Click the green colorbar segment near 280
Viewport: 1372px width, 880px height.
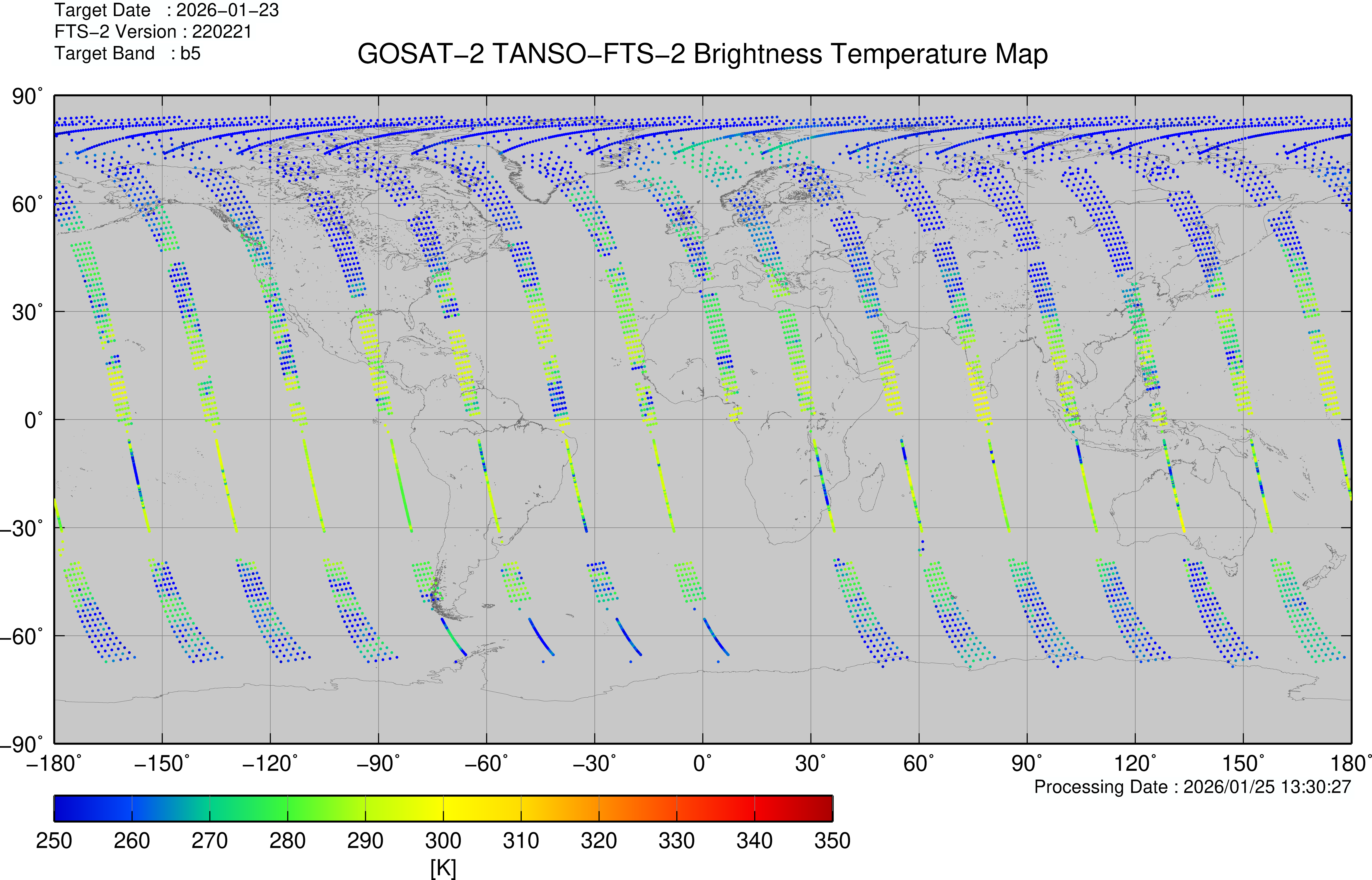click(x=288, y=808)
